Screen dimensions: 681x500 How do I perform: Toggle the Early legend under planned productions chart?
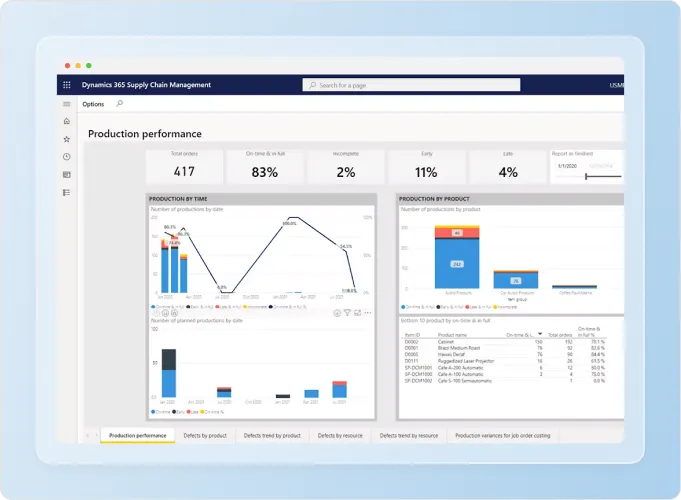point(179,412)
